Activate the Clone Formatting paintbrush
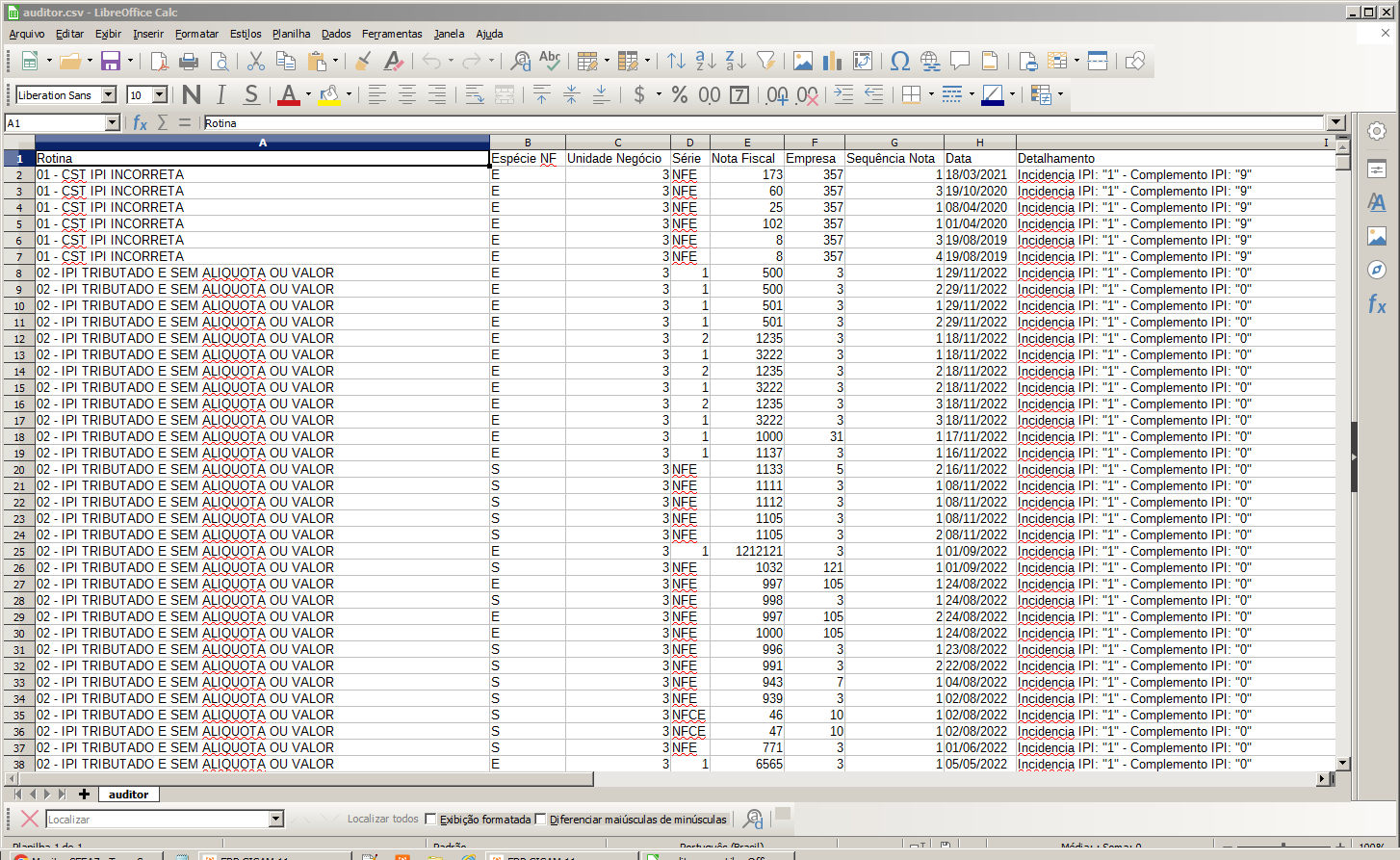Image resolution: width=1400 pixels, height=860 pixels. click(363, 61)
